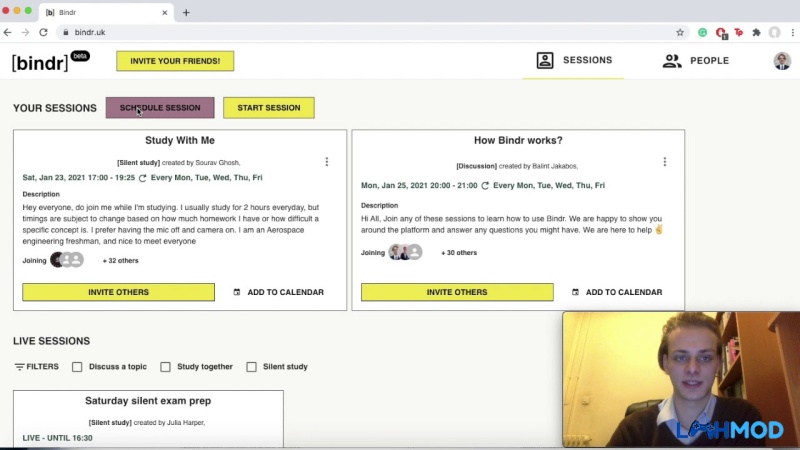
Task: Click 'created by Julia Harper' text
Action: pyautogui.click(x=169, y=422)
